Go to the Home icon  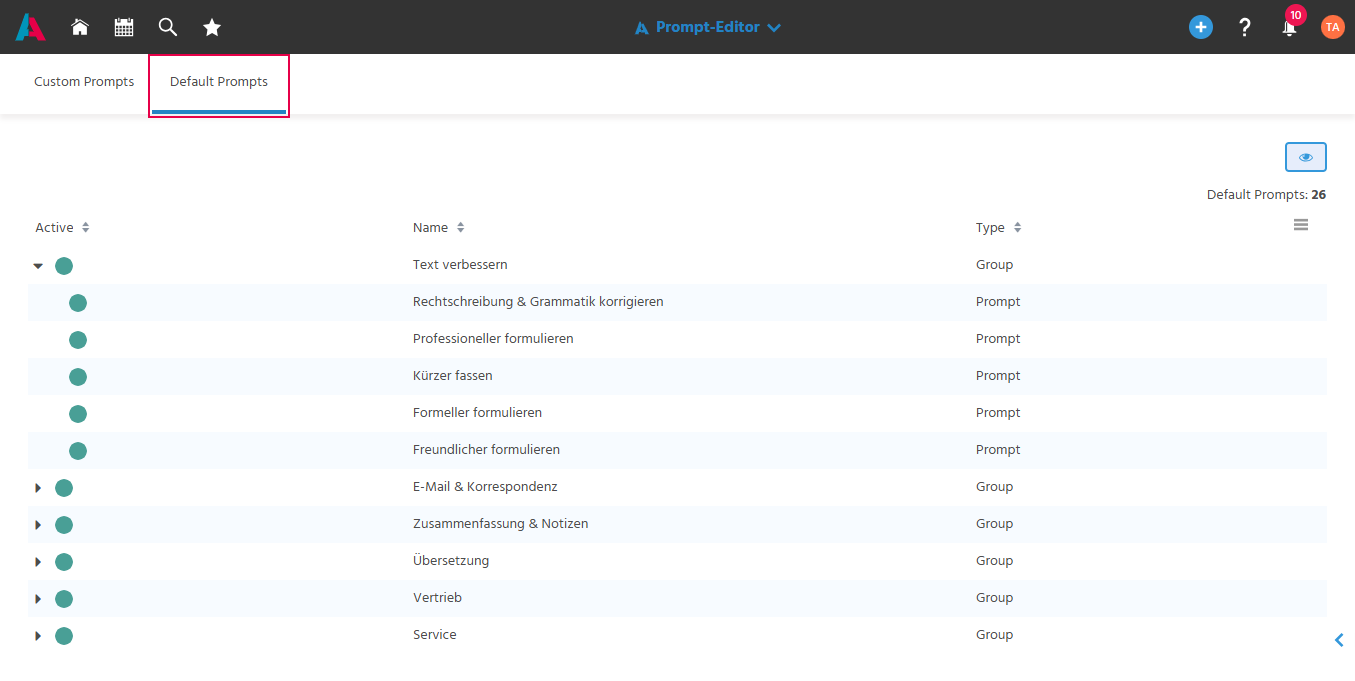point(80,27)
